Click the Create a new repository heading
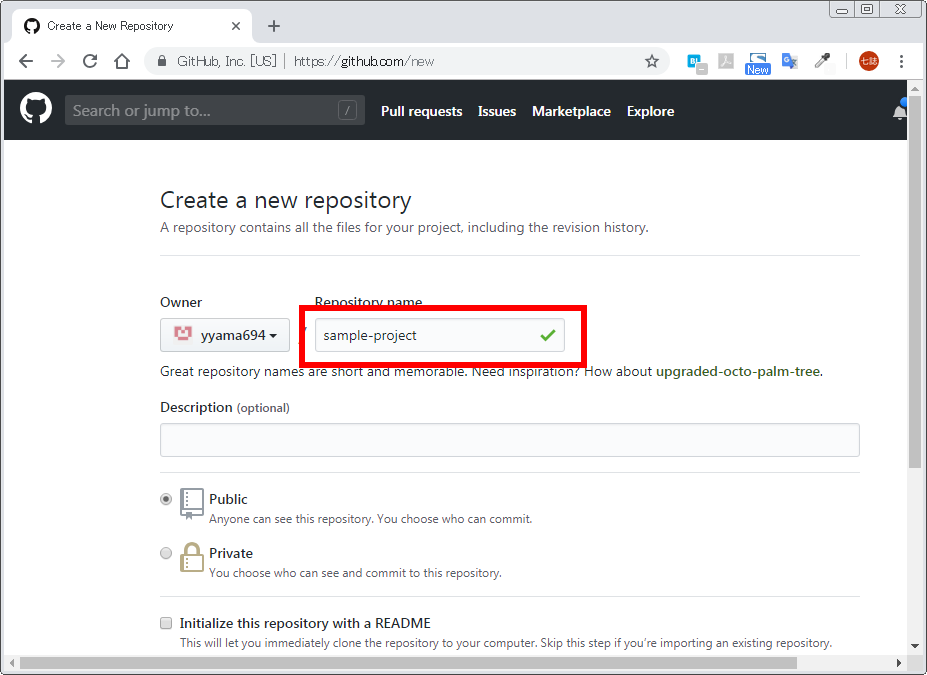 286,200
